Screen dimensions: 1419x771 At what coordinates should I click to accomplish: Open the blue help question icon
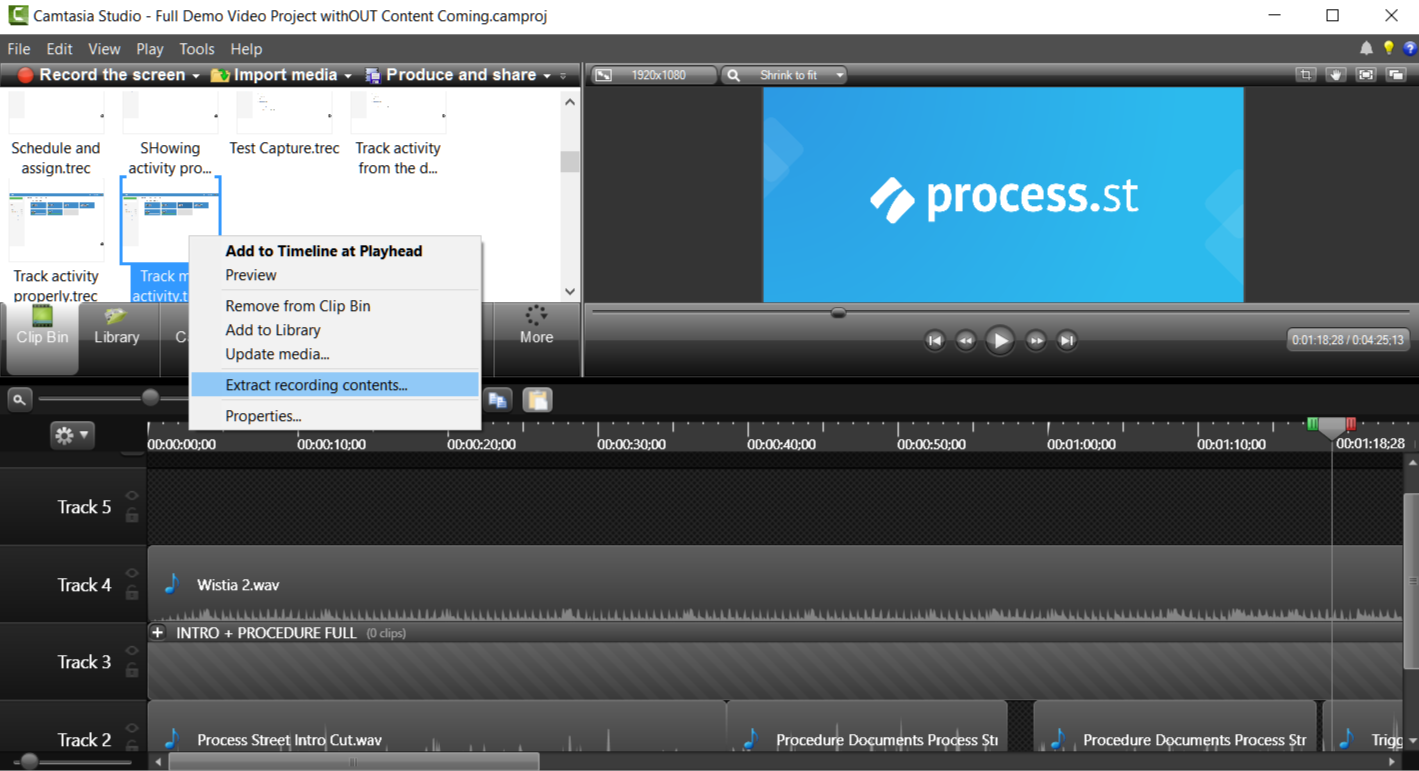(x=1410, y=48)
